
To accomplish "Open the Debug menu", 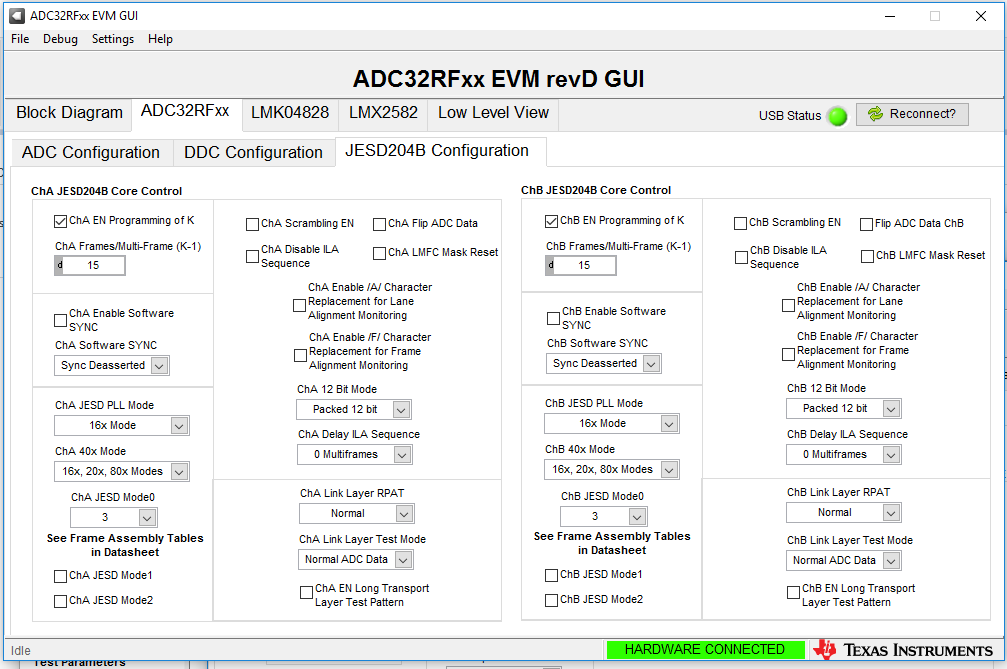I will [x=60, y=39].
